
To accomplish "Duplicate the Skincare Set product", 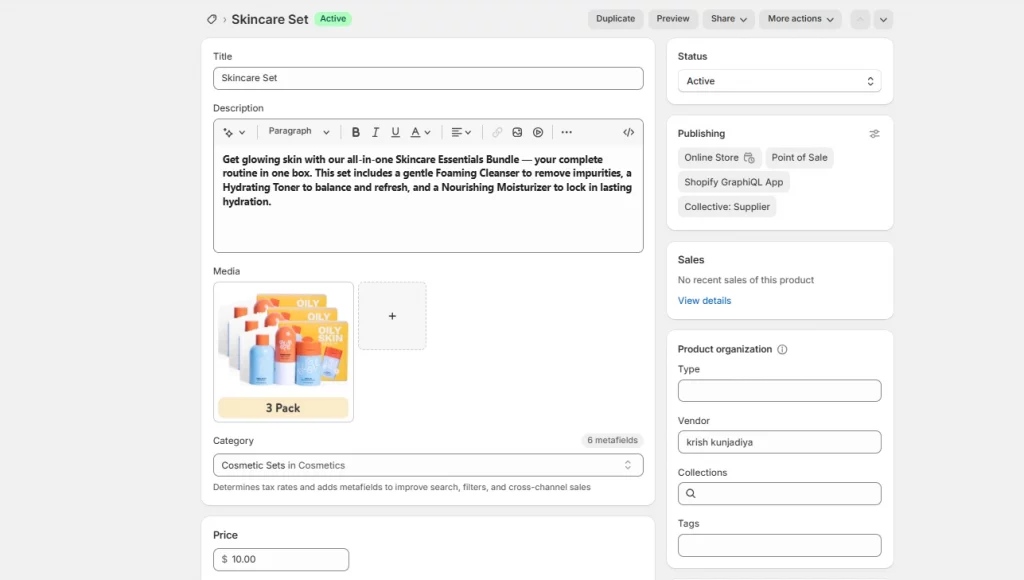I will click(615, 18).
